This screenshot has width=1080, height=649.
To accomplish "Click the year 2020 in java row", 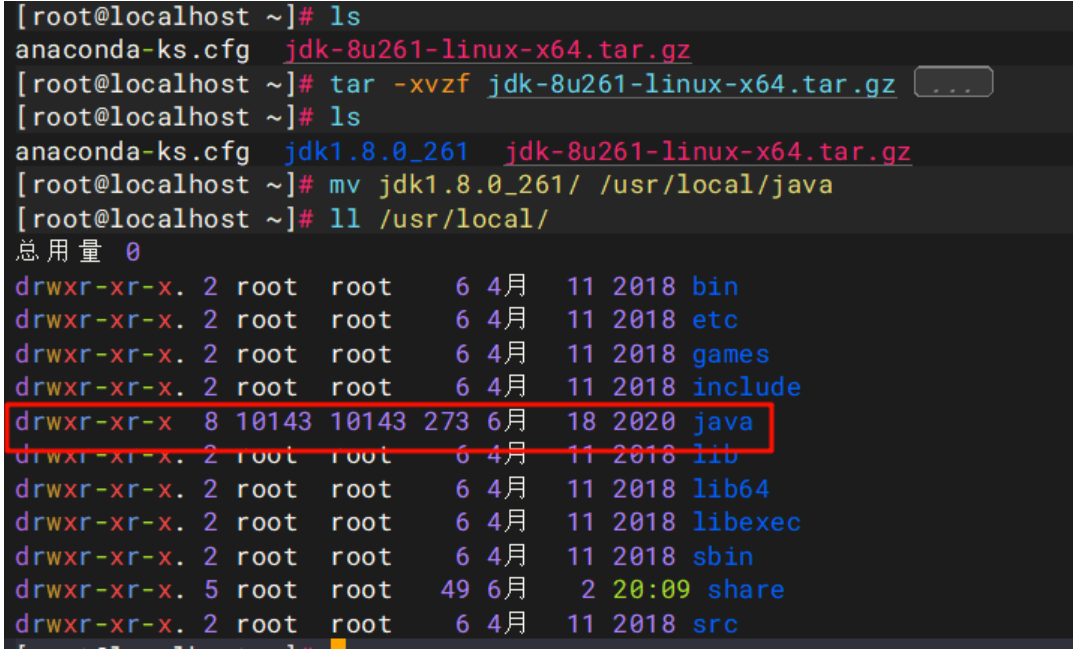I will click(644, 422).
